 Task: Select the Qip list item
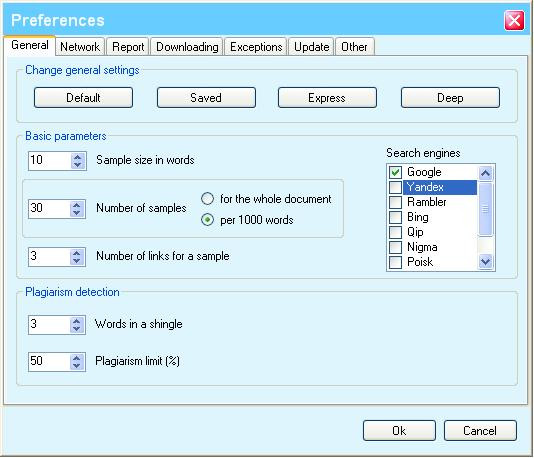[x=415, y=232]
